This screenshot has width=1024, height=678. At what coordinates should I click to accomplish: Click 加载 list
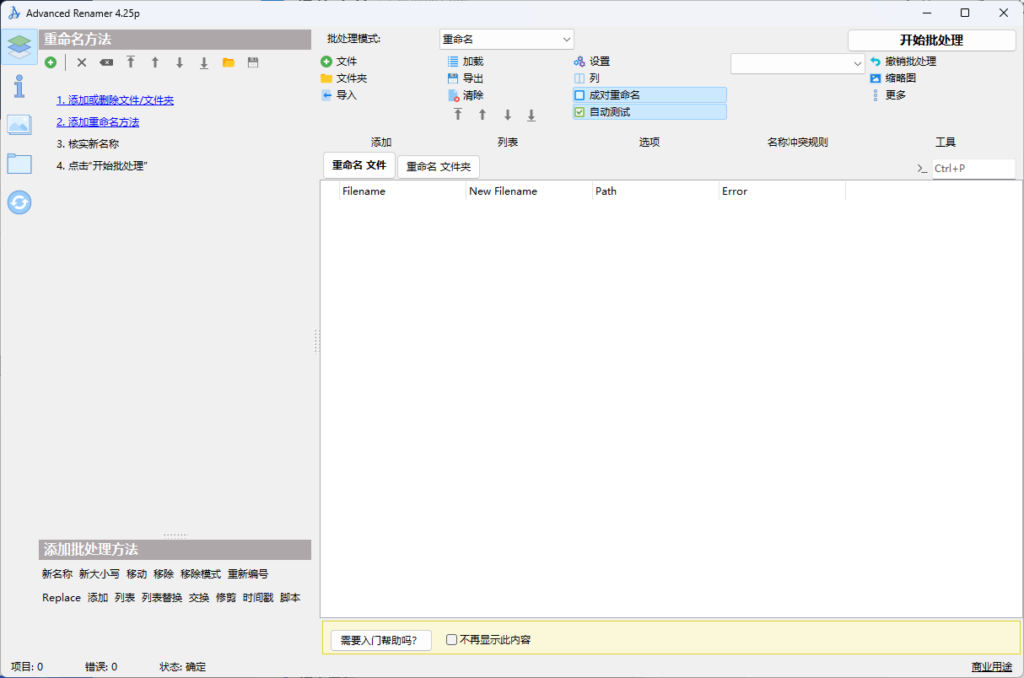tap(466, 61)
